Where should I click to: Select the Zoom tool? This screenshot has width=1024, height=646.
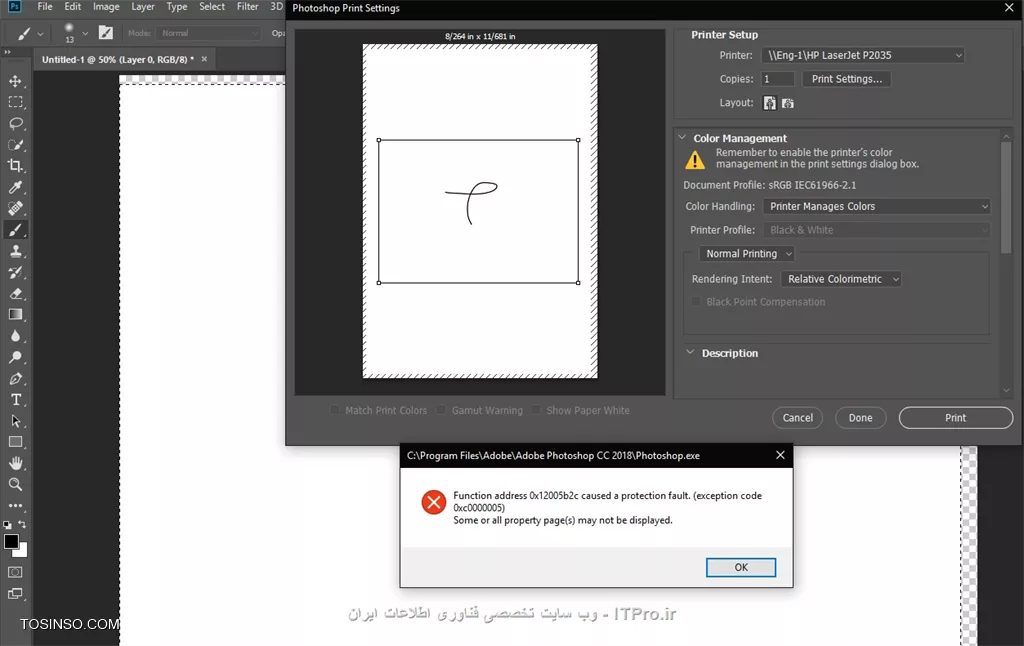(15, 485)
